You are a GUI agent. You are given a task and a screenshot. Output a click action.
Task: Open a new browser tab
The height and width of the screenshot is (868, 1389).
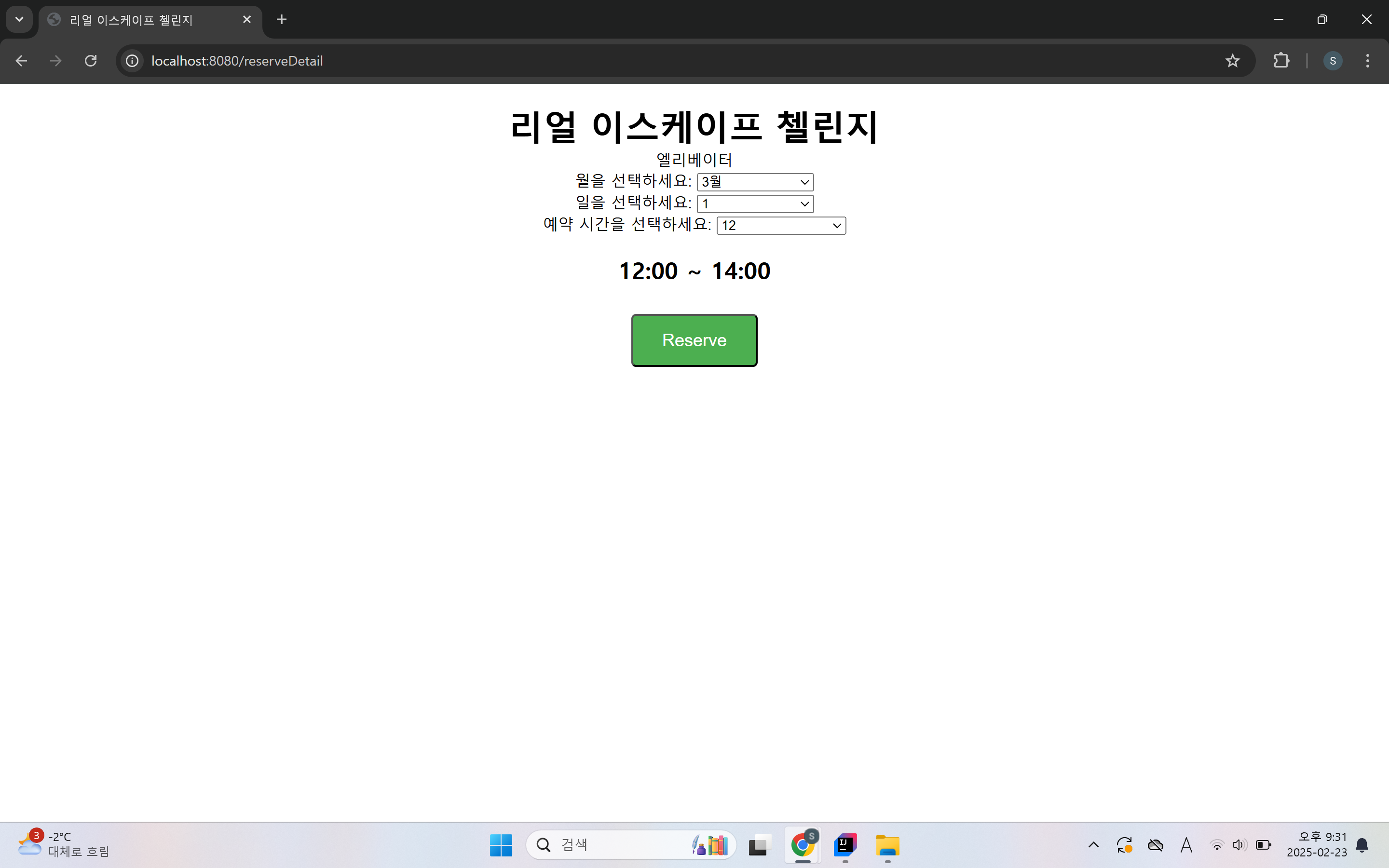pos(281,19)
